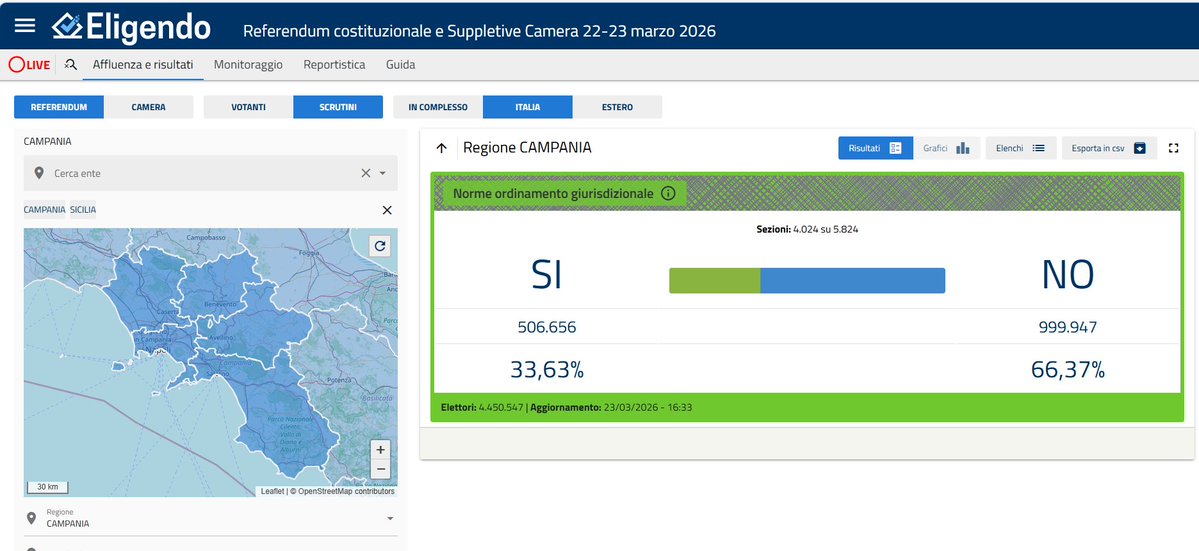Open the hamburger navigation menu

25,25
